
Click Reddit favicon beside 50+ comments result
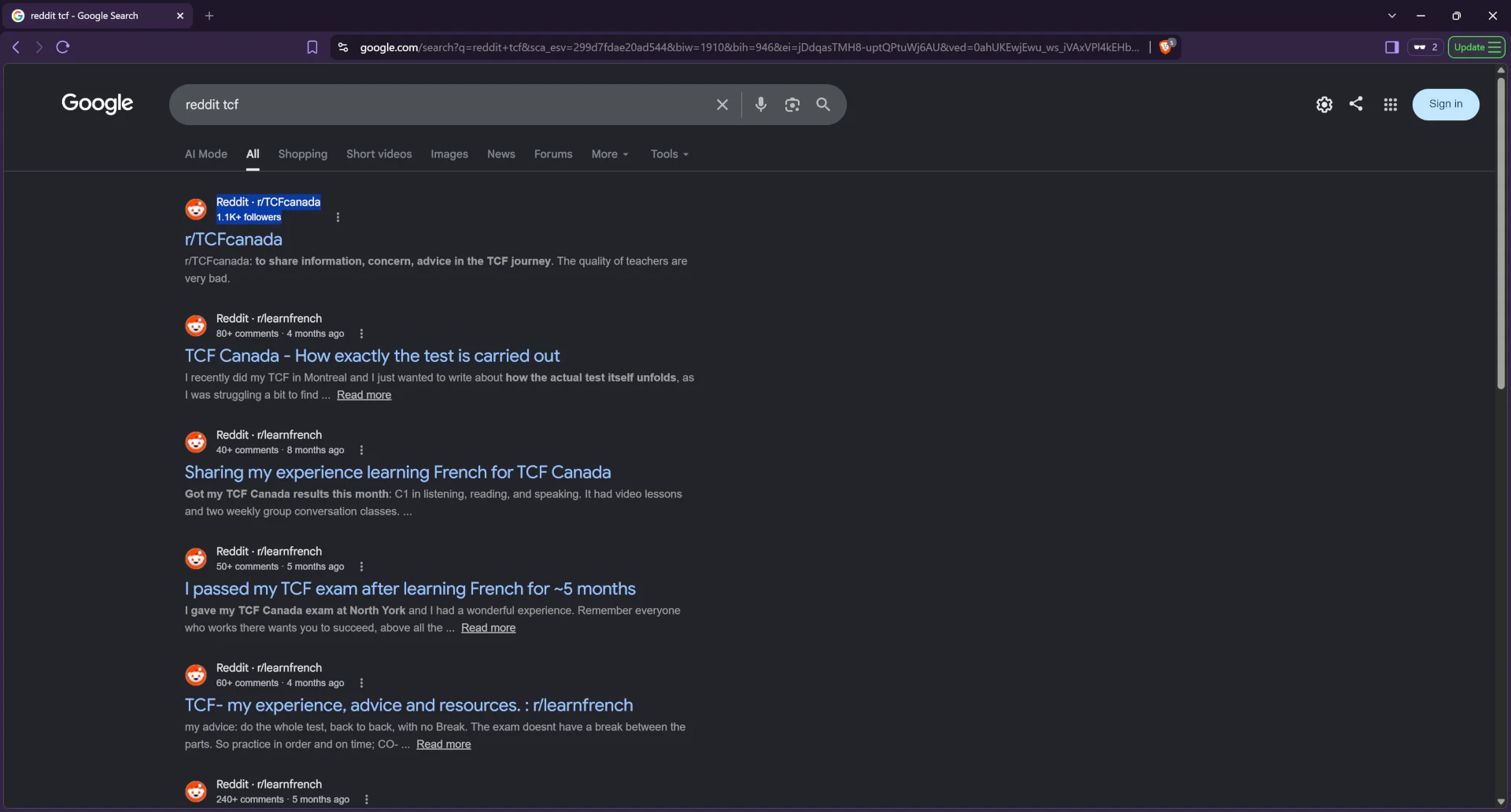point(196,559)
